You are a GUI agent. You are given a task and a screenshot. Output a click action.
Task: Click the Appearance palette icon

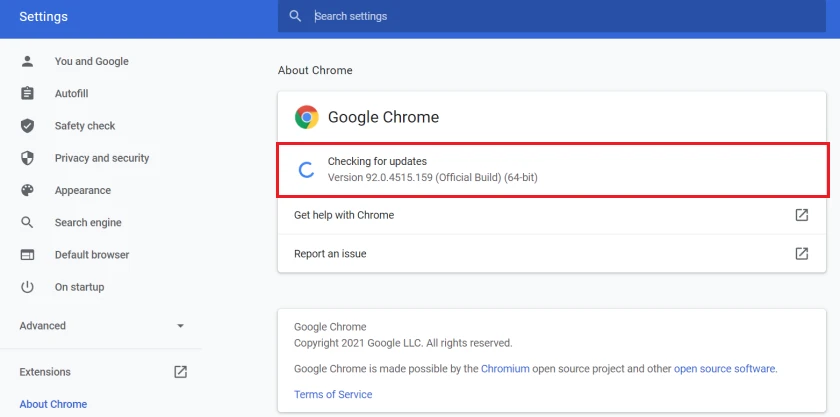[28, 190]
